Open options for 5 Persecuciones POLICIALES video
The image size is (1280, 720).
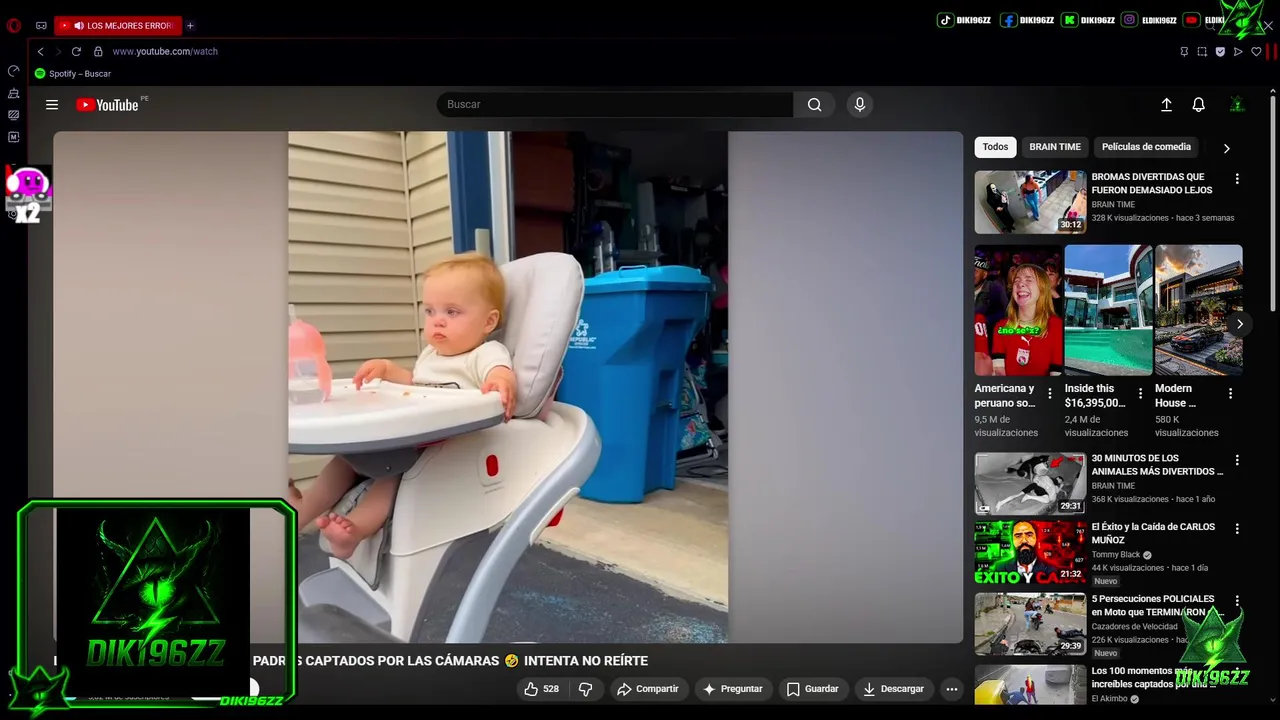[x=1237, y=601]
